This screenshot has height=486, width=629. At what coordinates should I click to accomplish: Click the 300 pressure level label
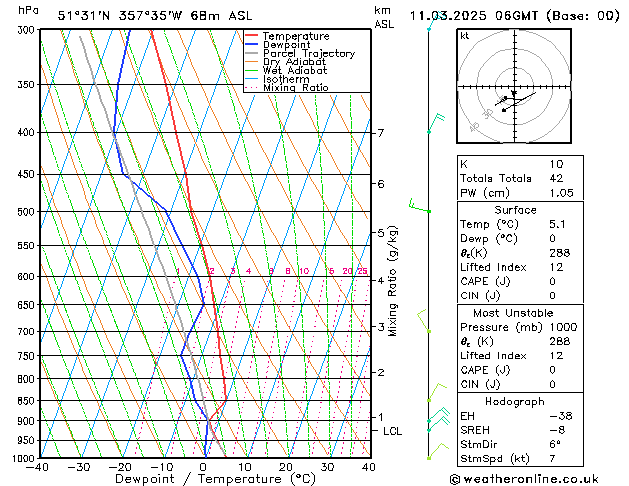[28, 30]
